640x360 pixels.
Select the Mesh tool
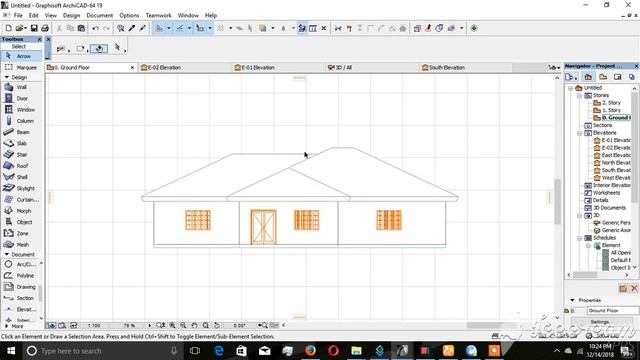[21, 244]
